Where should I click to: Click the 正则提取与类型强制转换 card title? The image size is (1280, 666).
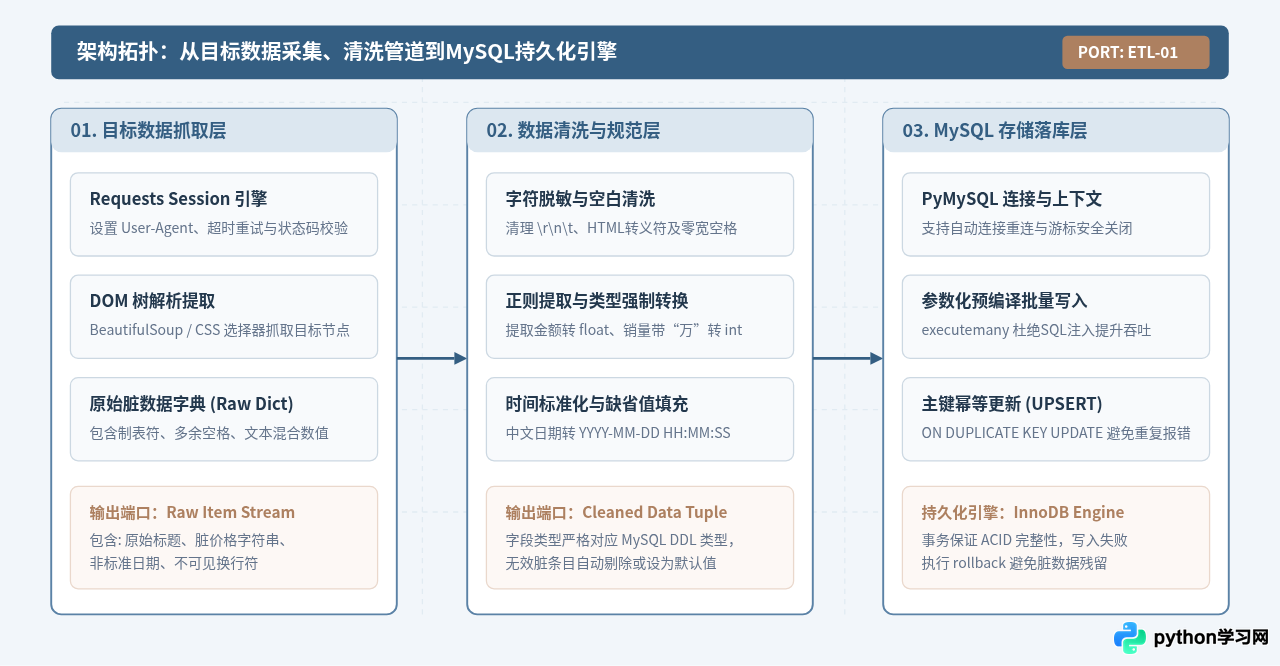coord(597,301)
